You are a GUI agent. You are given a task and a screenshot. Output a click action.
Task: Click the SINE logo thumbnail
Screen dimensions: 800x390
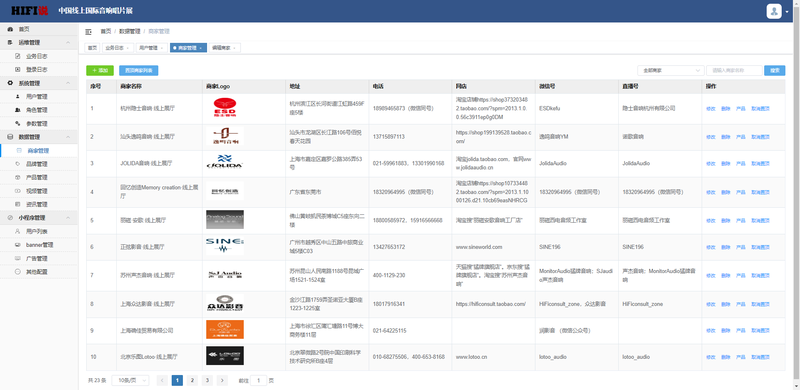[x=224, y=246]
